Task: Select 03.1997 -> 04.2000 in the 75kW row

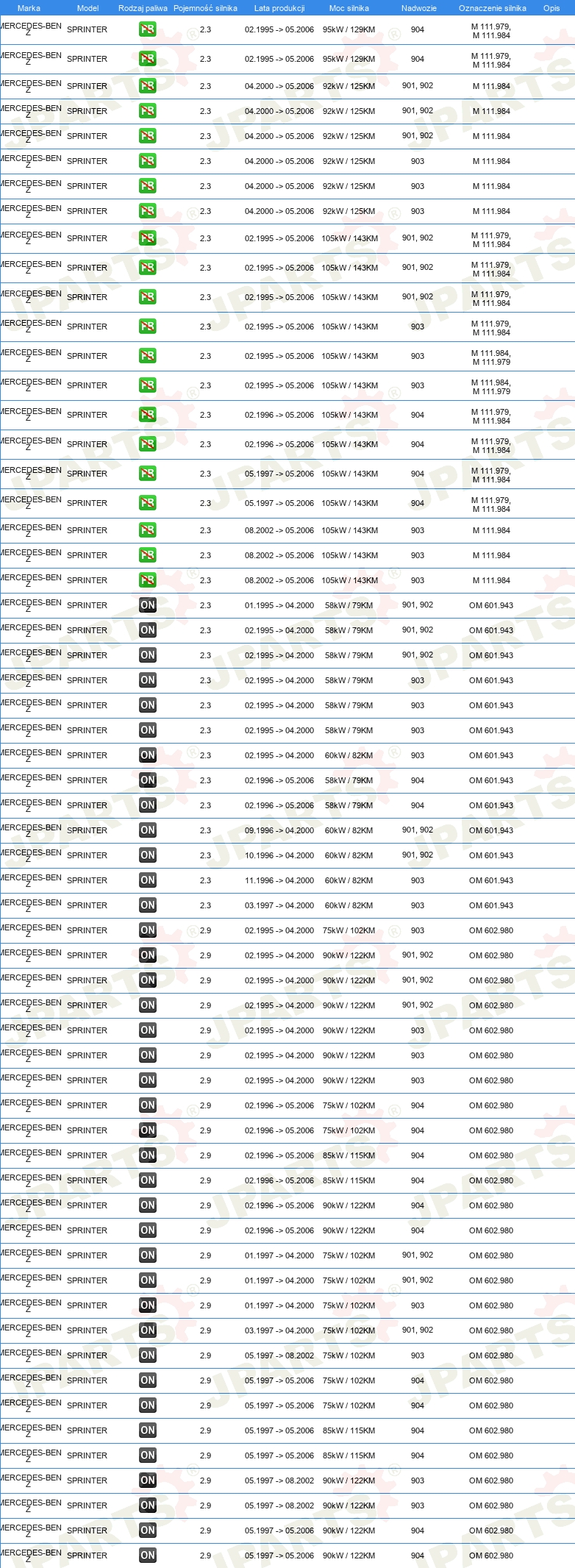Action: (x=279, y=1330)
